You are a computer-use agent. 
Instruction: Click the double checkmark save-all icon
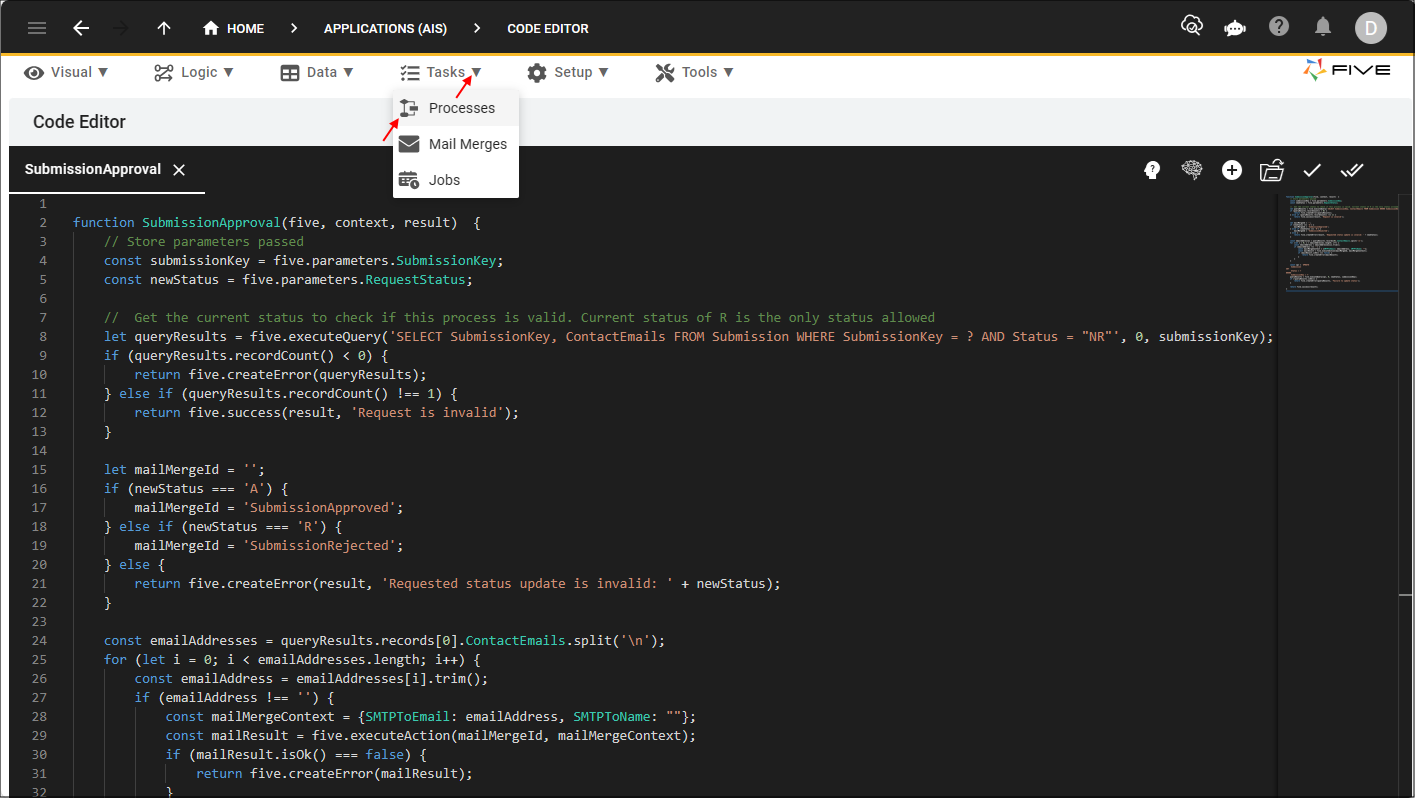click(x=1352, y=170)
